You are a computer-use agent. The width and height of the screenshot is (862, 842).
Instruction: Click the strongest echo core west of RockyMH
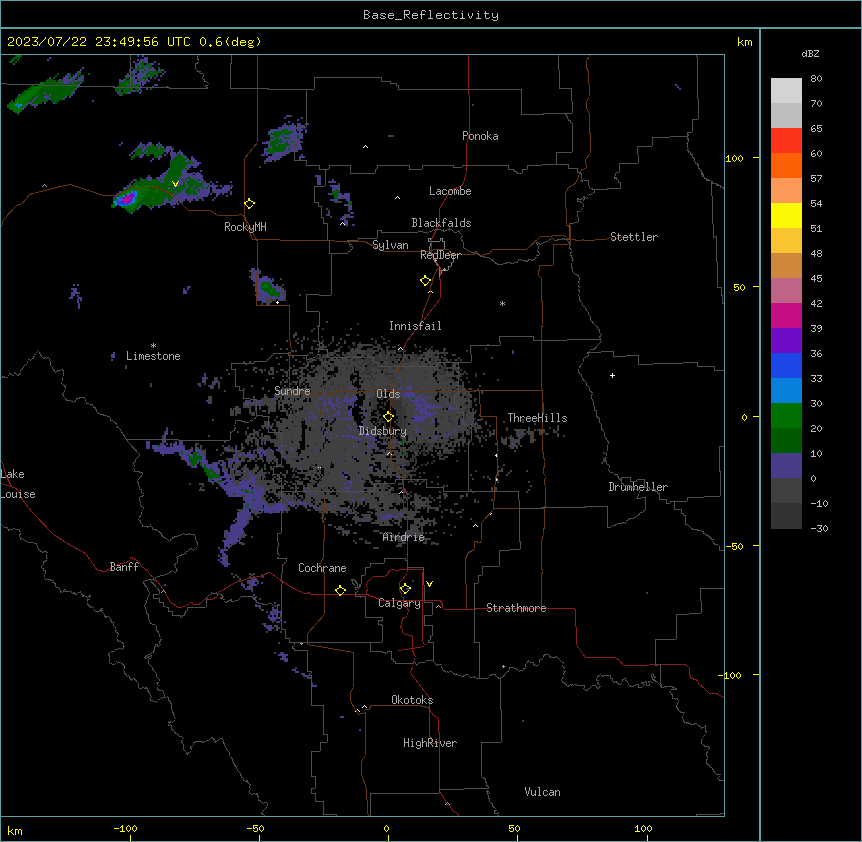[x=127, y=197]
